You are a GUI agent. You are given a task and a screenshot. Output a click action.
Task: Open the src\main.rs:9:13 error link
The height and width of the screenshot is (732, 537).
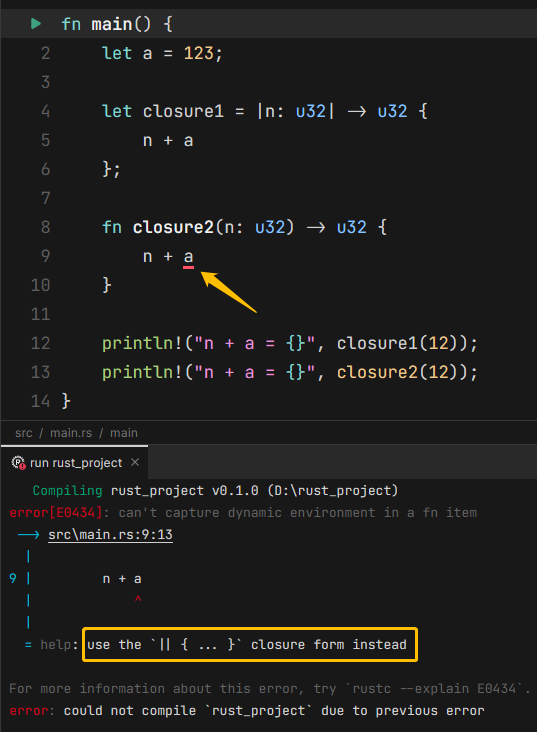tap(110, 535)
